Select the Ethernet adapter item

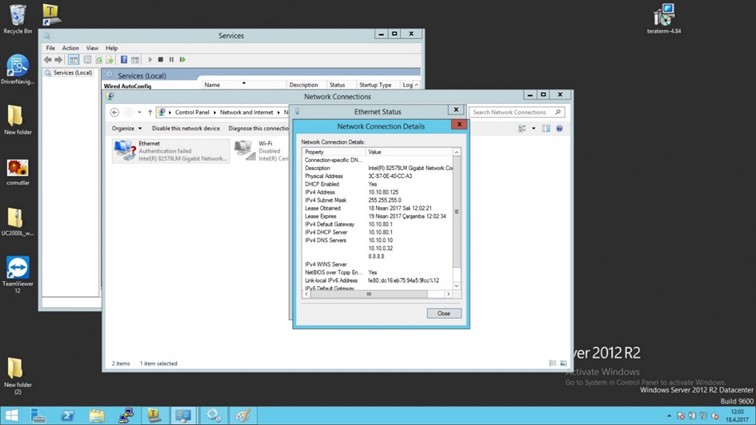coord(171,151)
